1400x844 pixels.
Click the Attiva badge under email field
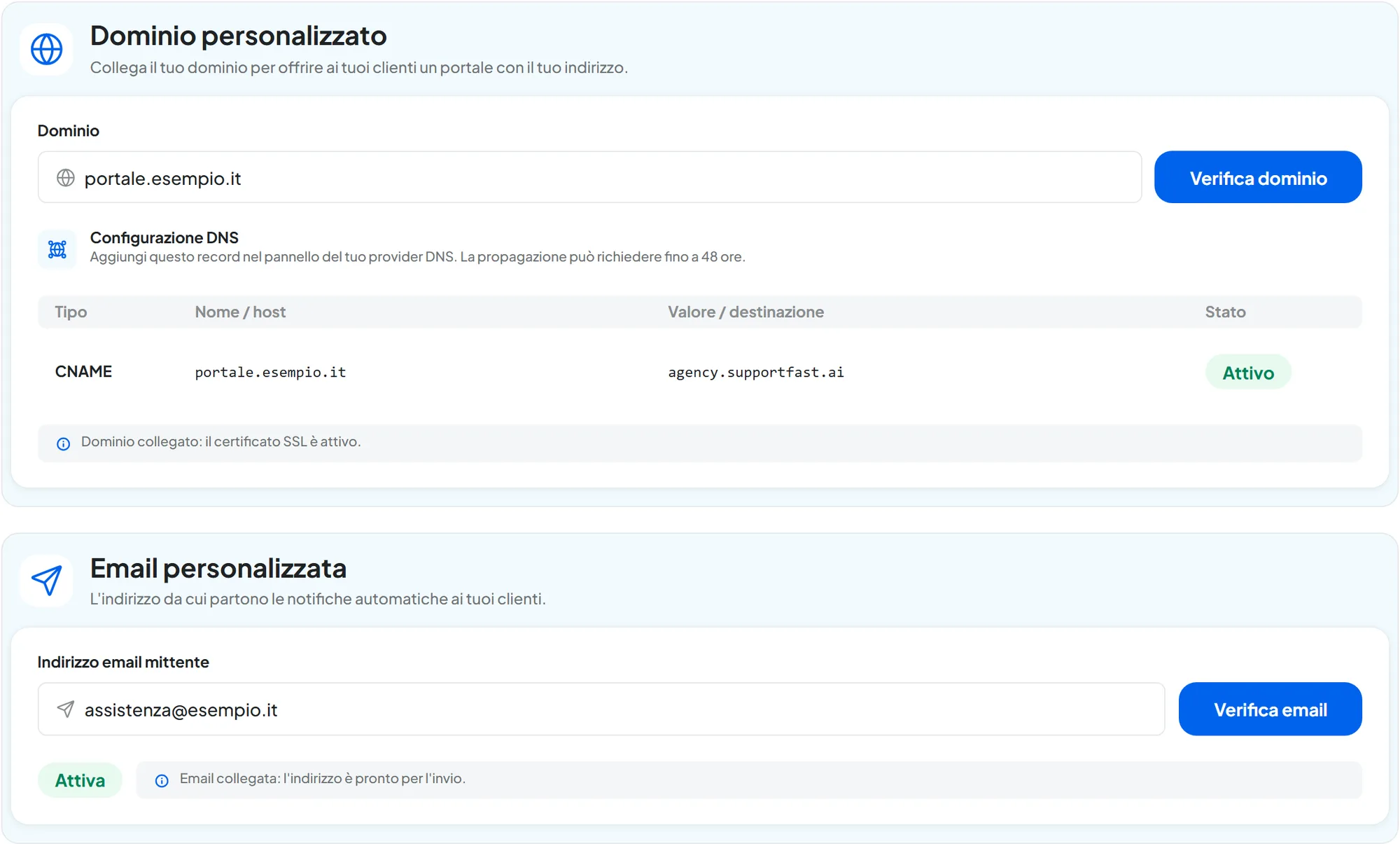[80, 780]
